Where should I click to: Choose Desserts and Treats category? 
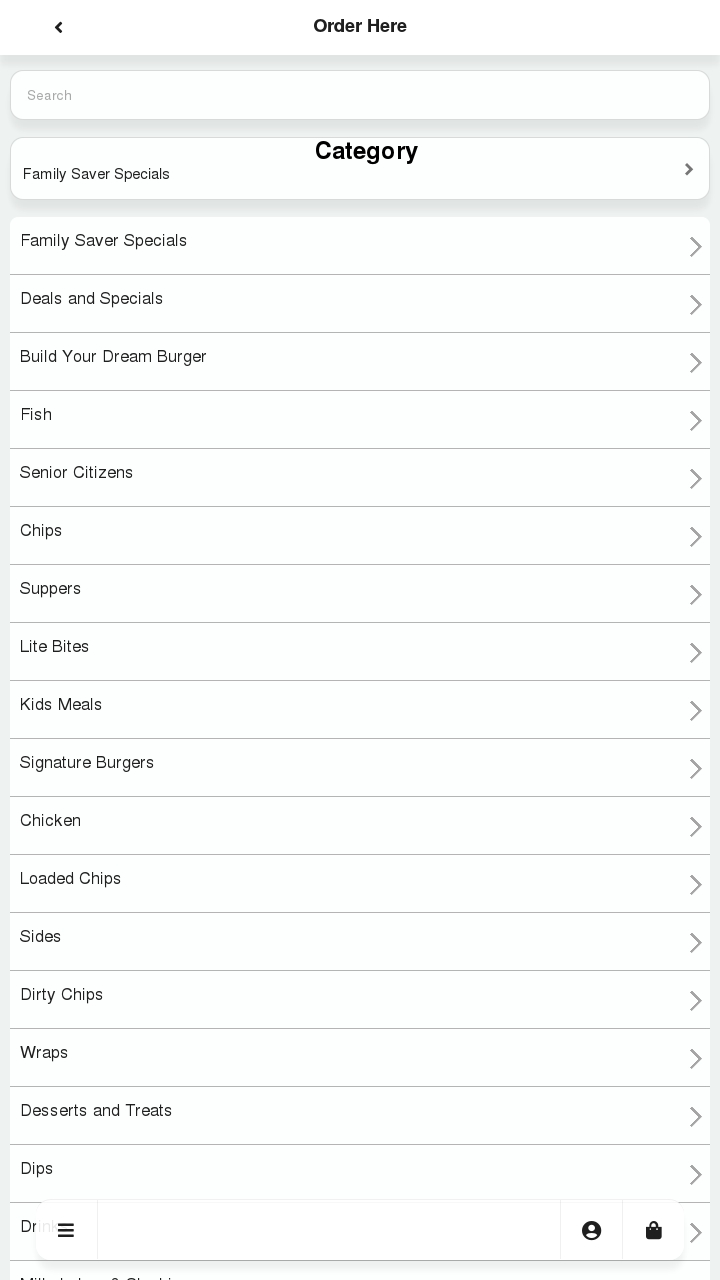96,1111
